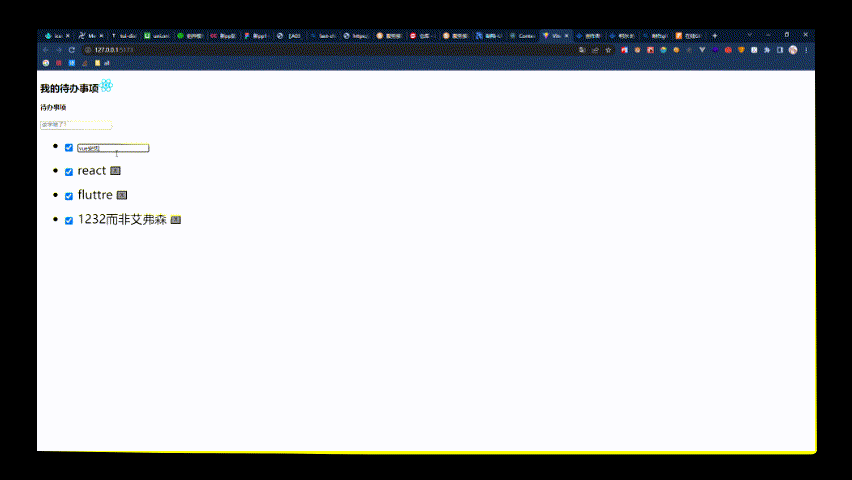Screen dimensions: 852x480
Task: Click the delete icon next to react
Action: (x=115, y=171)
